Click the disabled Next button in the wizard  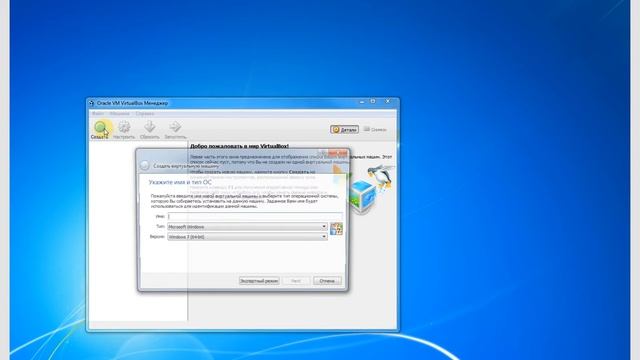(x=296, y=281)
